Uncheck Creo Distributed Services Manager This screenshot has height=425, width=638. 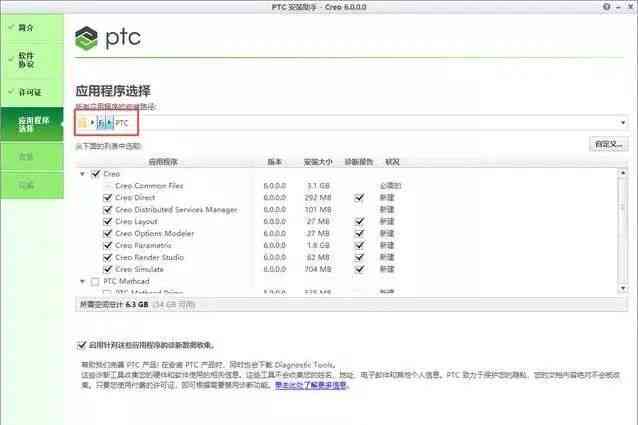107,210
